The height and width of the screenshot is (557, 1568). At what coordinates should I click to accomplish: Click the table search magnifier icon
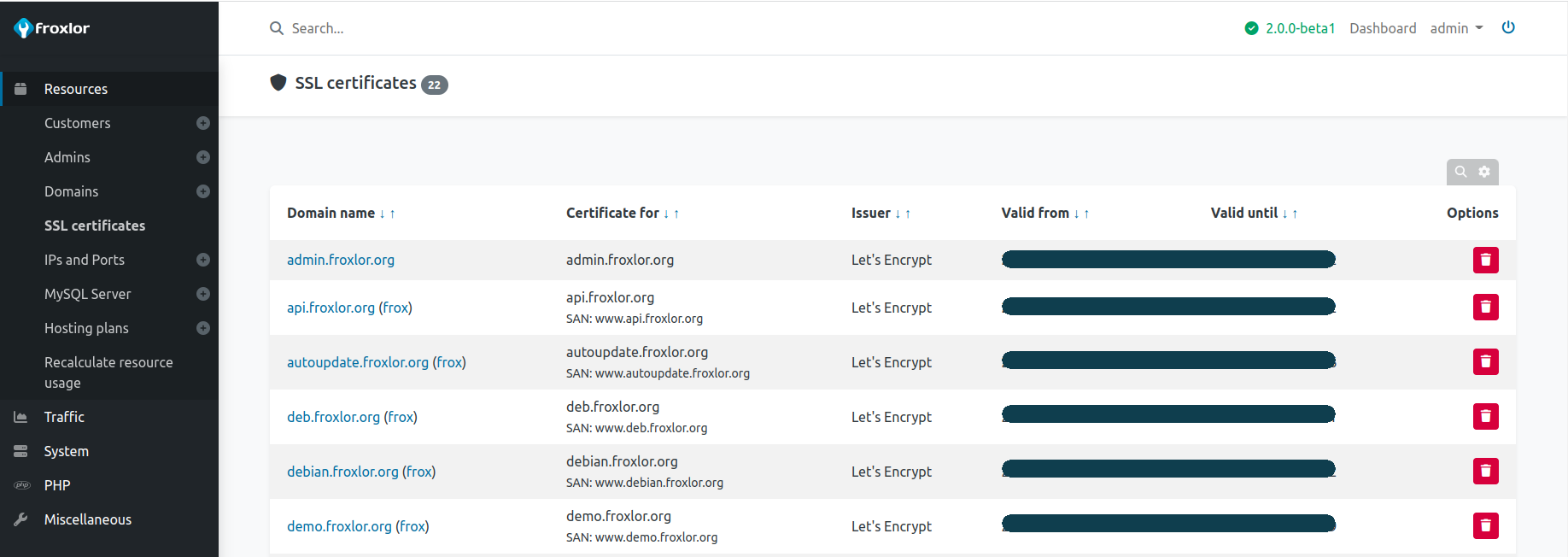pos(1460,172)
